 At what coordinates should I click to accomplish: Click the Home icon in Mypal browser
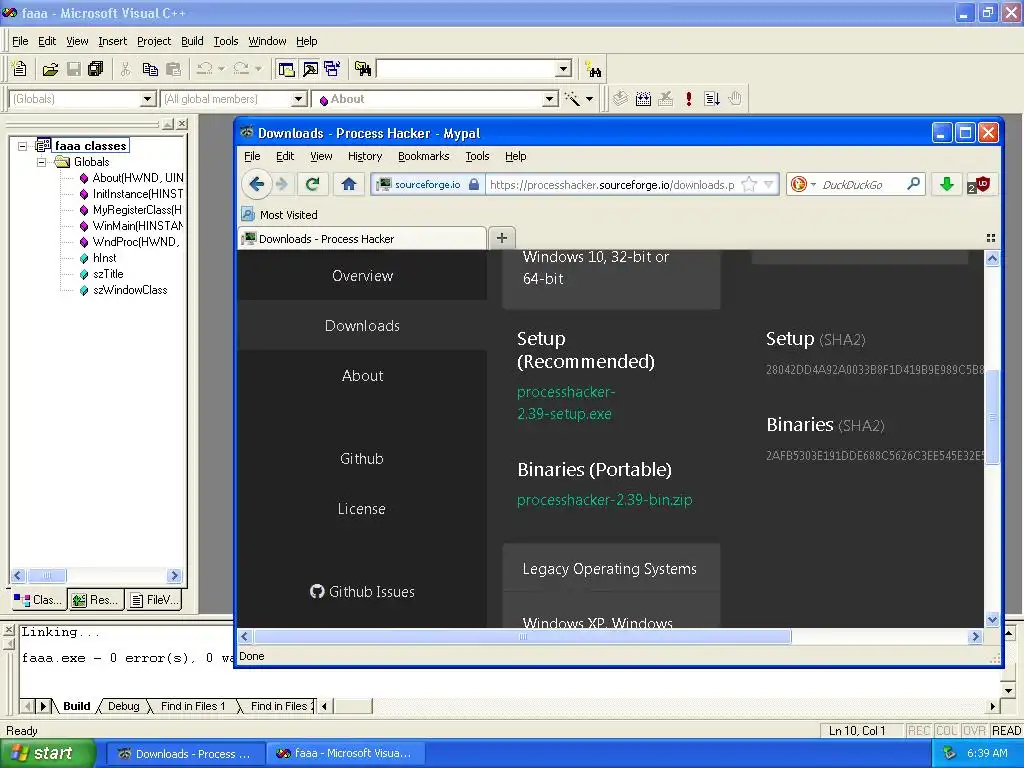point(349,184)
